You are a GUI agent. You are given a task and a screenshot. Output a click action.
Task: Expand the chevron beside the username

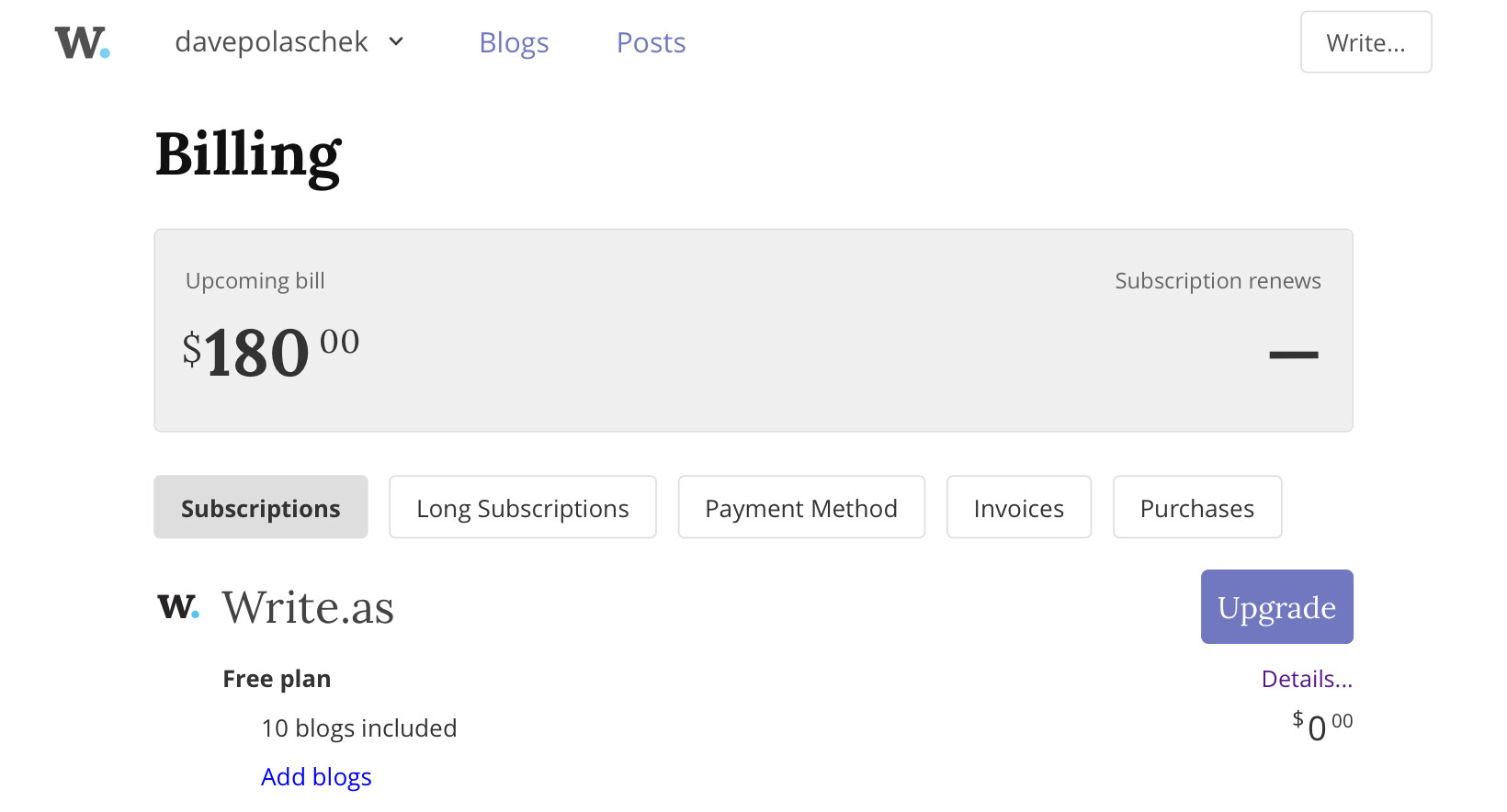point(396,42)
